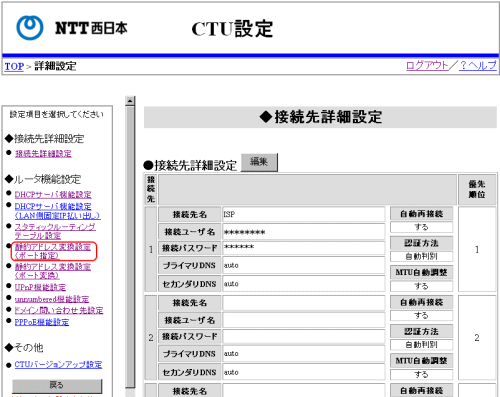Click connection 1 MTU自動調整 value する

coord(421,286)
